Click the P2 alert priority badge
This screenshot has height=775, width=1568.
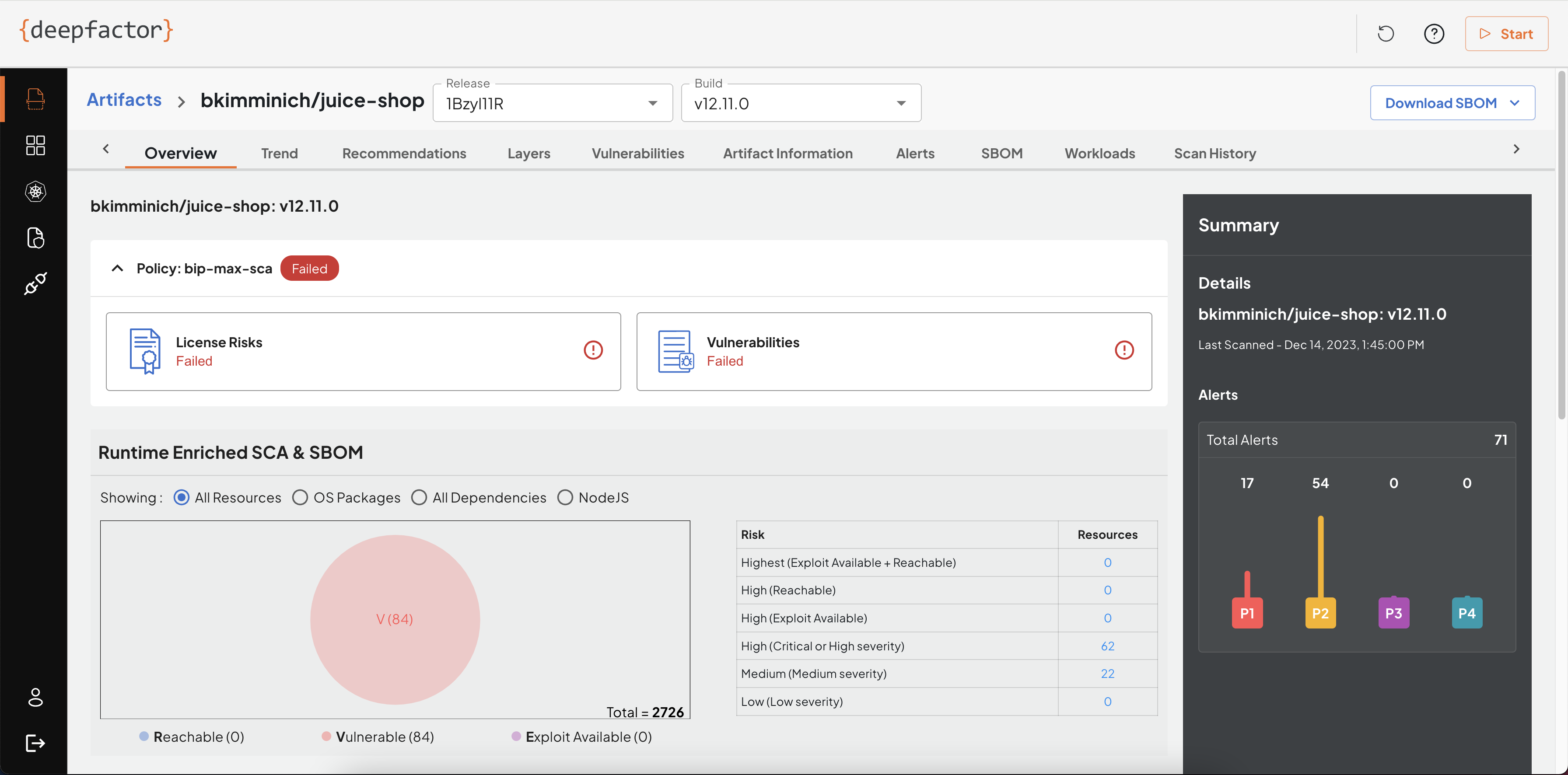[1319, 613]
